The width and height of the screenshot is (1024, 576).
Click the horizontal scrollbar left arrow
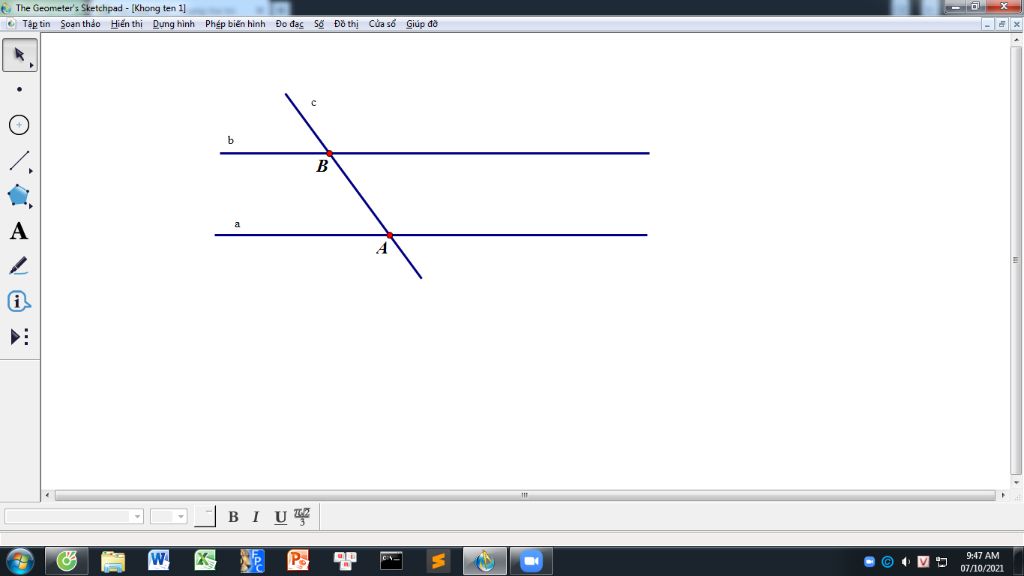47,495
